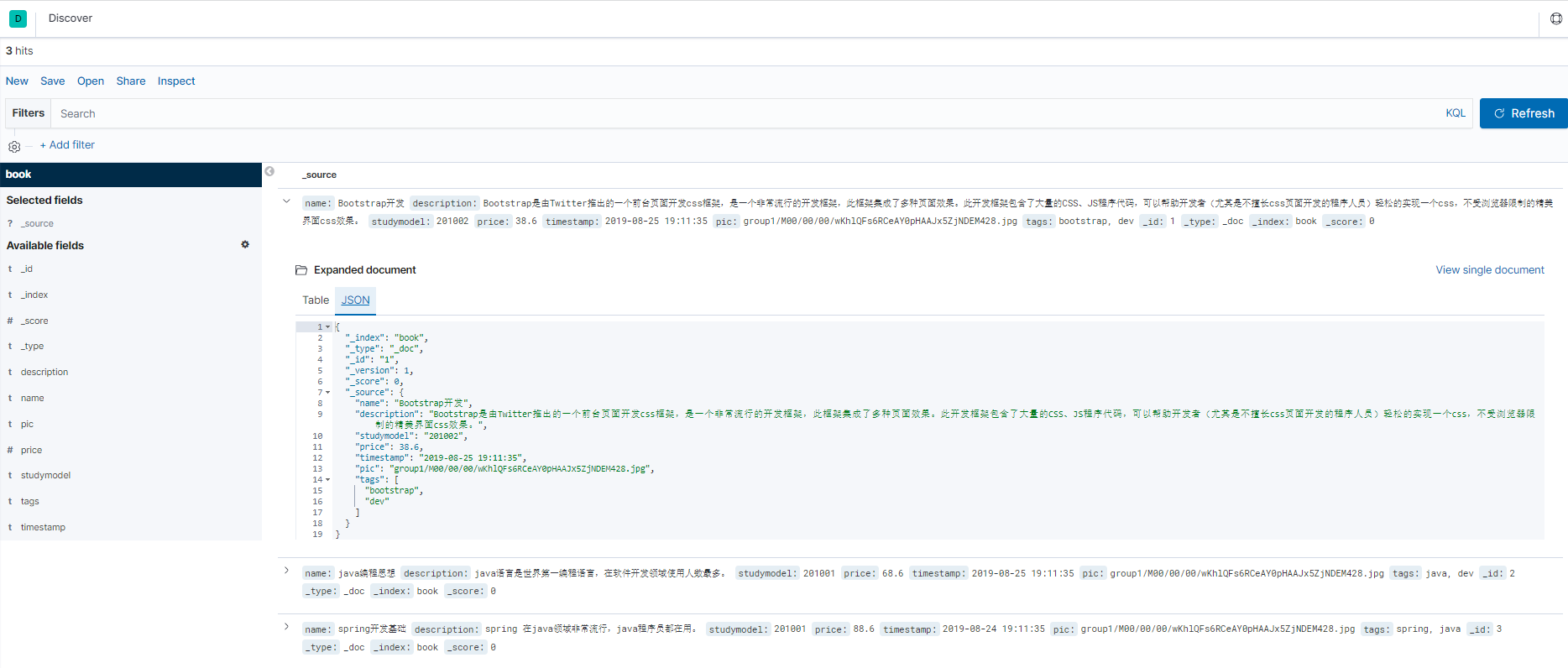Toggle the KQL query language button
This screenshot has width=1568, height=668.
[x=1456, y=113]
